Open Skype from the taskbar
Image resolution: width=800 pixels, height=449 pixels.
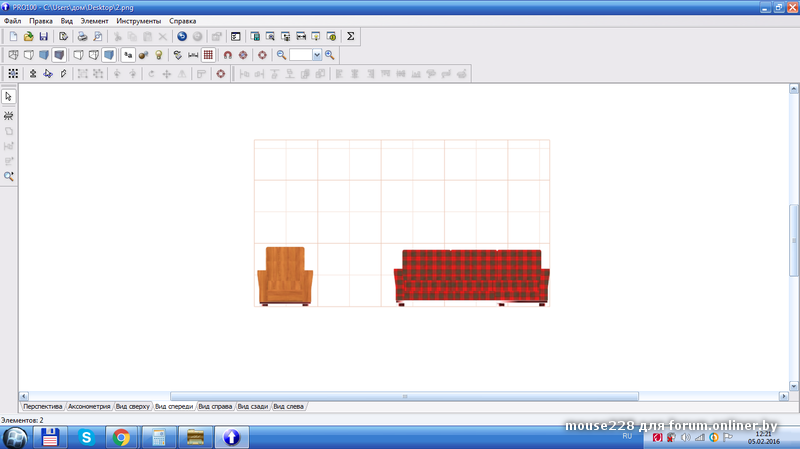[86, 438]
